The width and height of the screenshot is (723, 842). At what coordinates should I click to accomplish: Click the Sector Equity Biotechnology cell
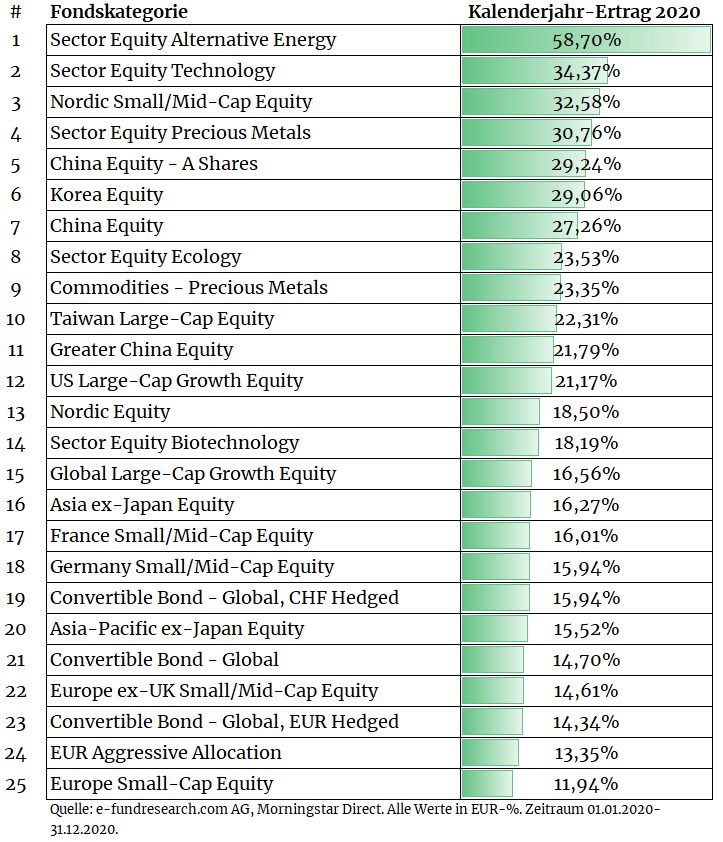pos(254,443)
